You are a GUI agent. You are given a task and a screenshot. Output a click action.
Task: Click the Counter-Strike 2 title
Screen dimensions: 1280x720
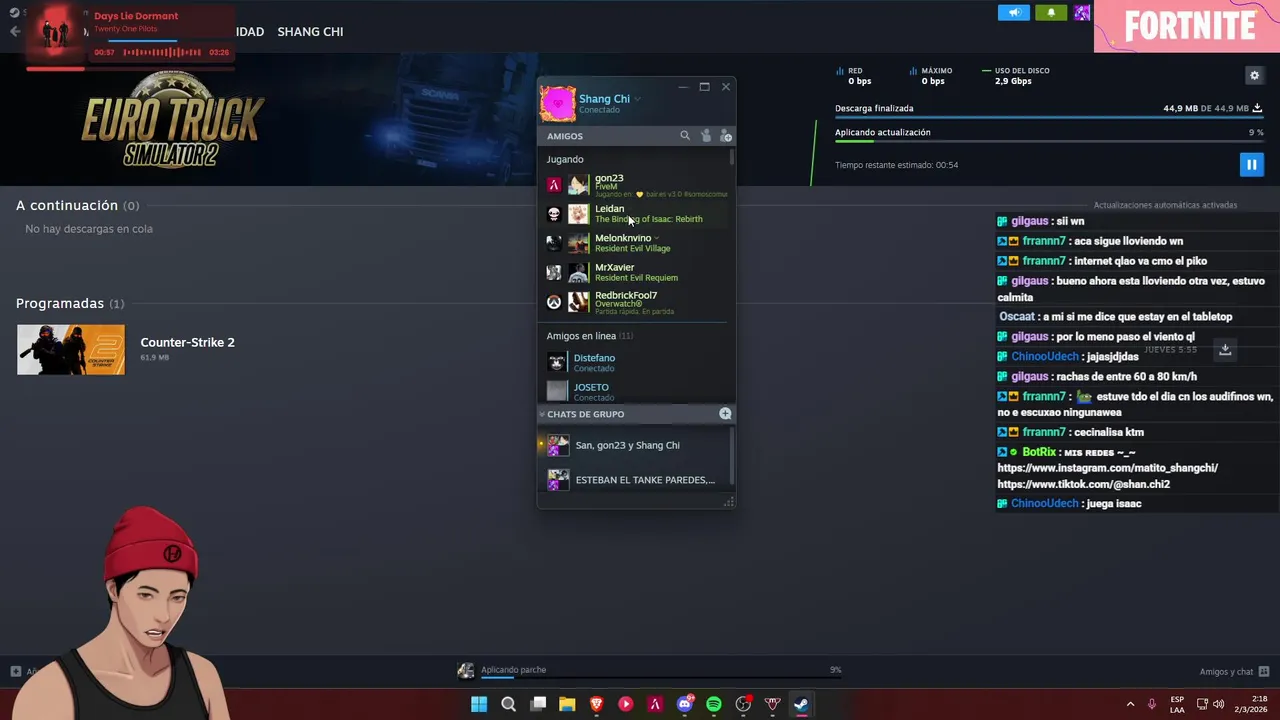187,342
